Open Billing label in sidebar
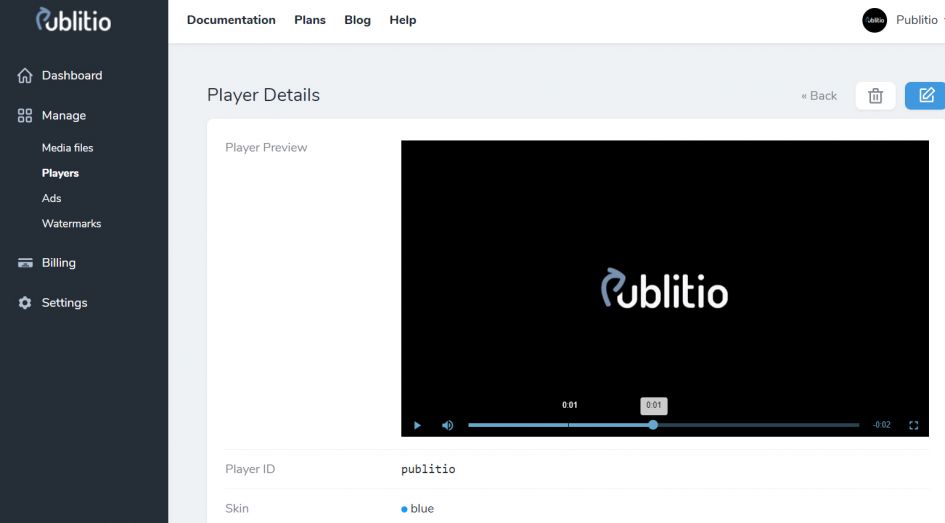 (58, 263)
